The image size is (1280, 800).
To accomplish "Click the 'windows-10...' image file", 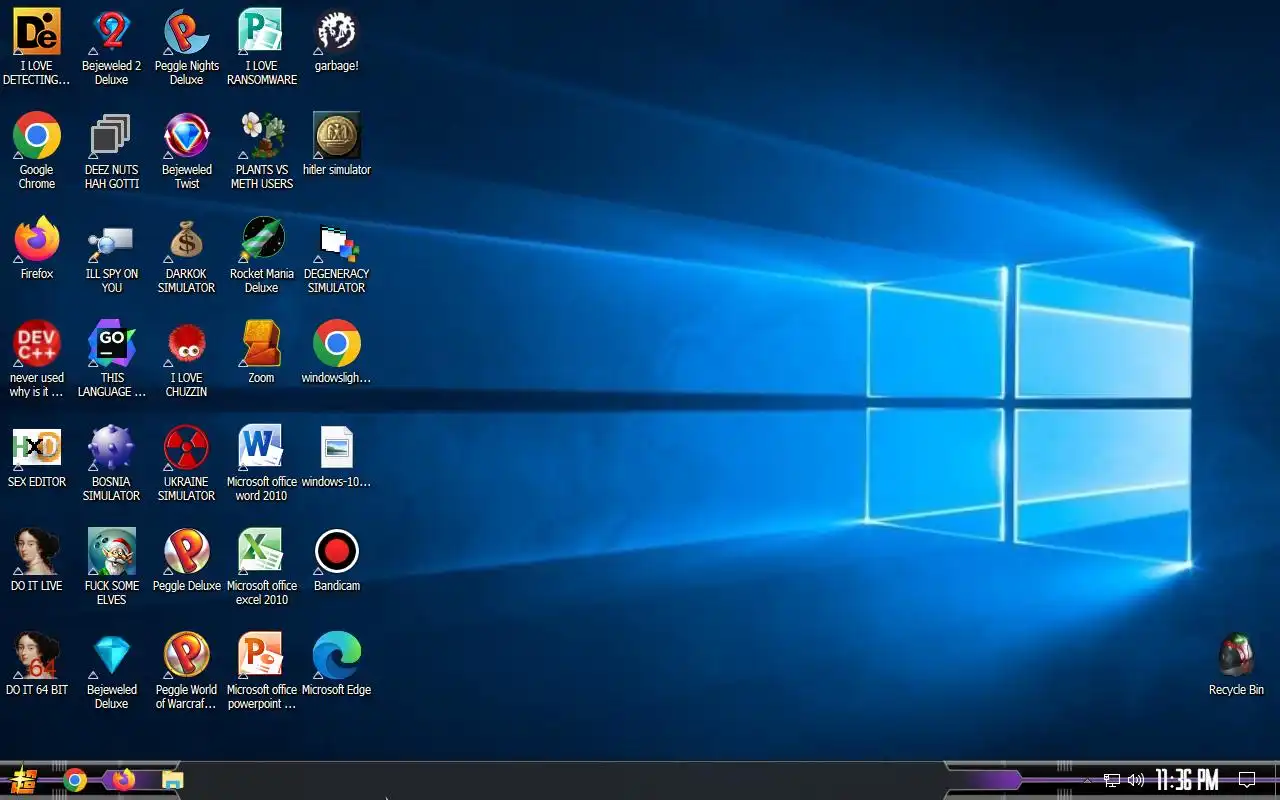I will 337,456.
